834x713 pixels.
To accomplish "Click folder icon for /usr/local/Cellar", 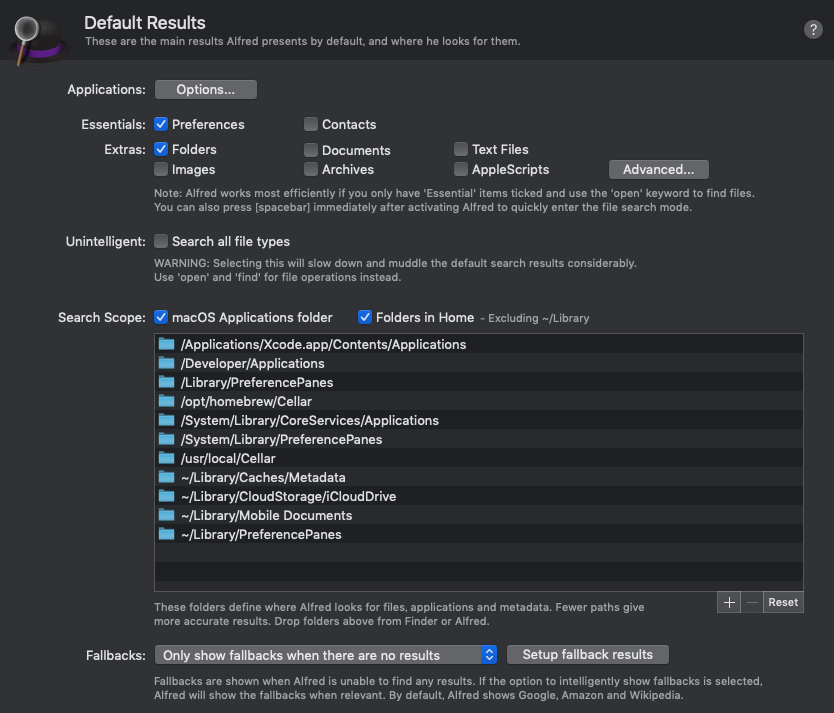I will [166, 458].
